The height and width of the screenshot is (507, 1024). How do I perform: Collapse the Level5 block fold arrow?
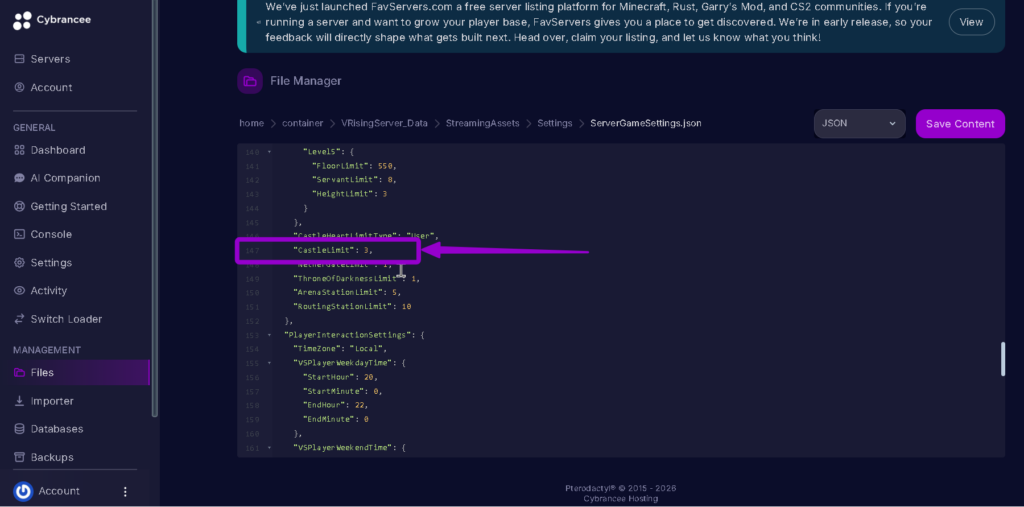[x=269, y=152]
